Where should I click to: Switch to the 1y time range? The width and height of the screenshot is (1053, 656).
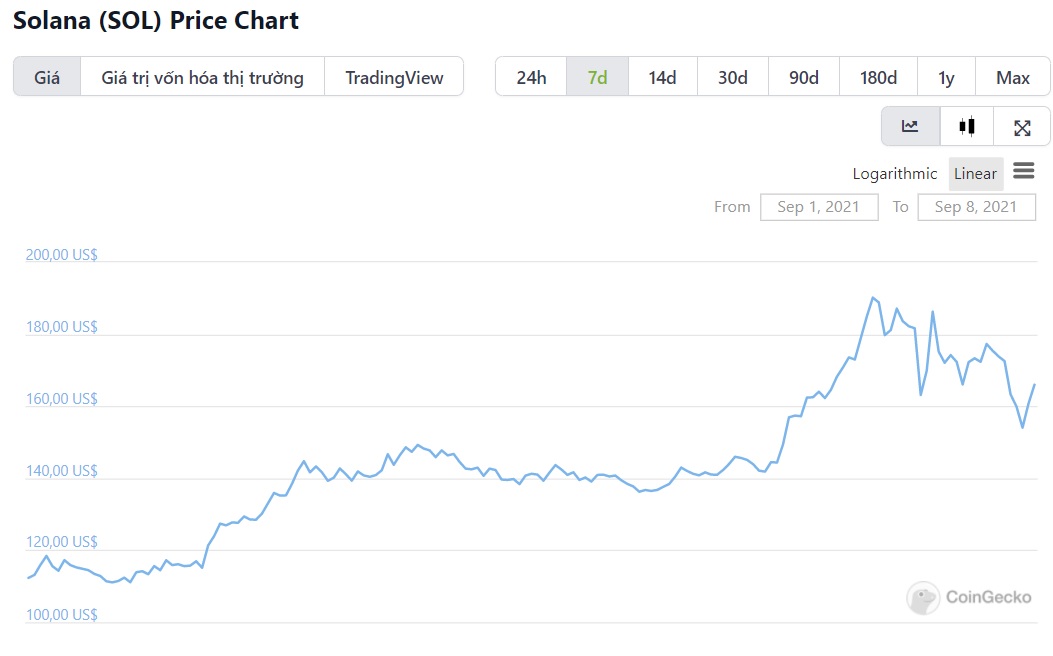[946, 77]
